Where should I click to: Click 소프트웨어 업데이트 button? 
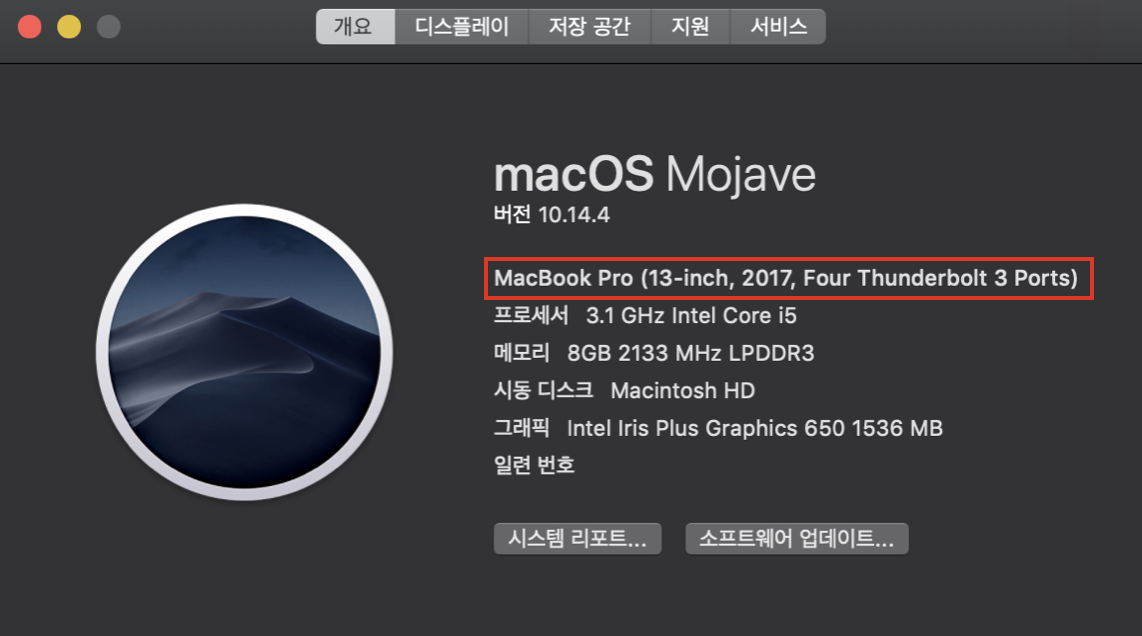[797, 538]
